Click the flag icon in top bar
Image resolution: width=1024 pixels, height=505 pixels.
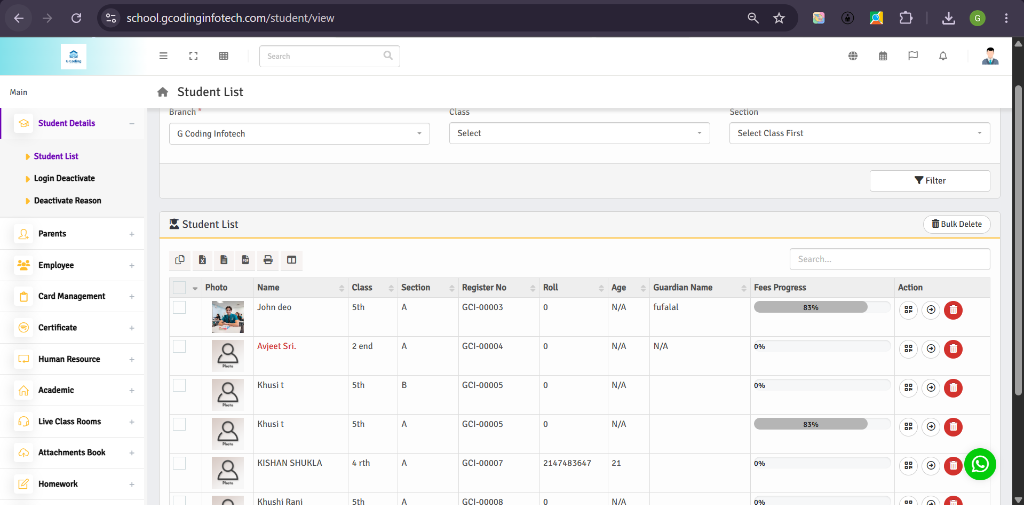913,56
